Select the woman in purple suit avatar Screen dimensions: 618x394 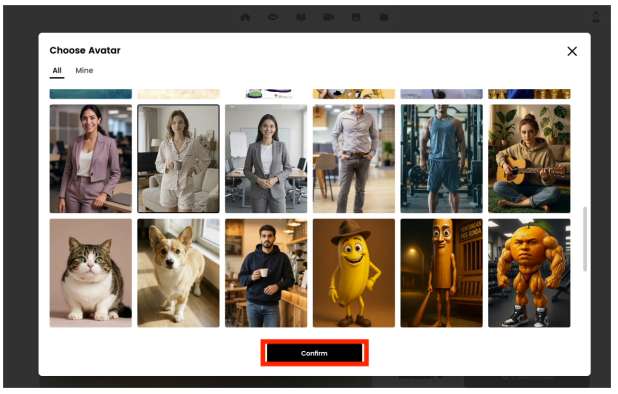91,158
